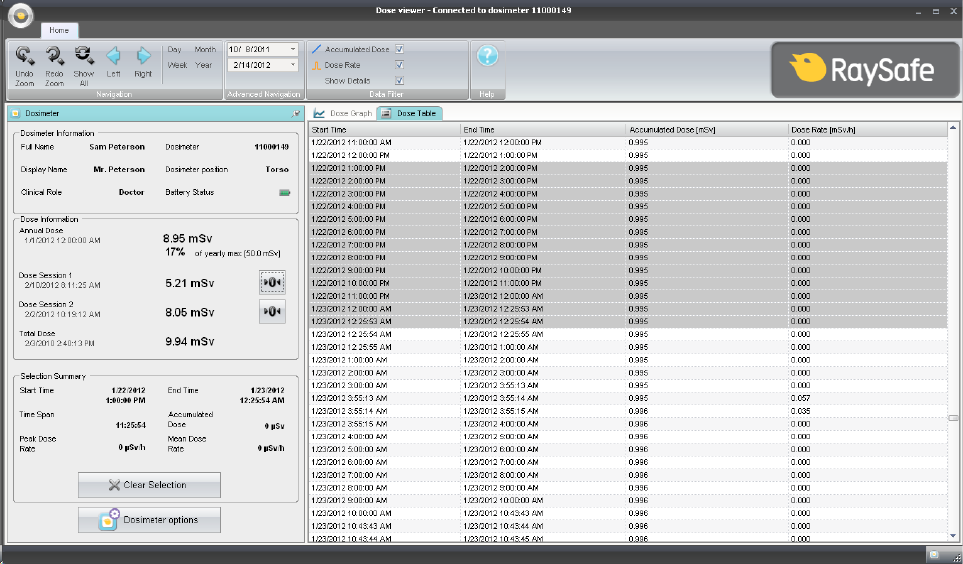
Task: Click the Redo Zoom icon
Action: click(54, 56)
